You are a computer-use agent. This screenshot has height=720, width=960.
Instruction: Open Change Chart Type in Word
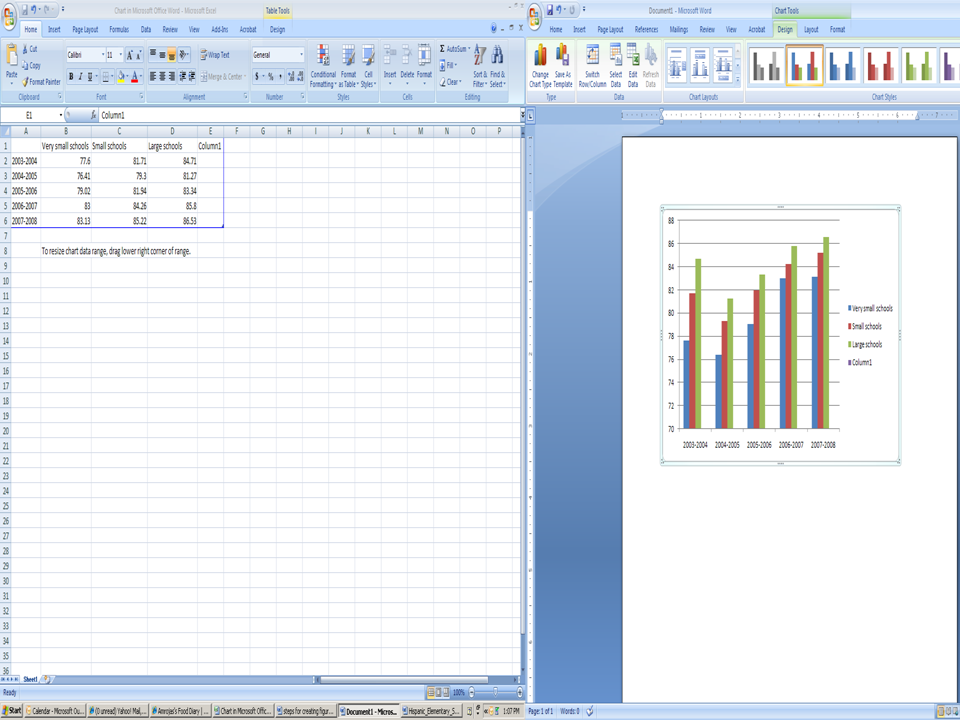pos(540,66)
